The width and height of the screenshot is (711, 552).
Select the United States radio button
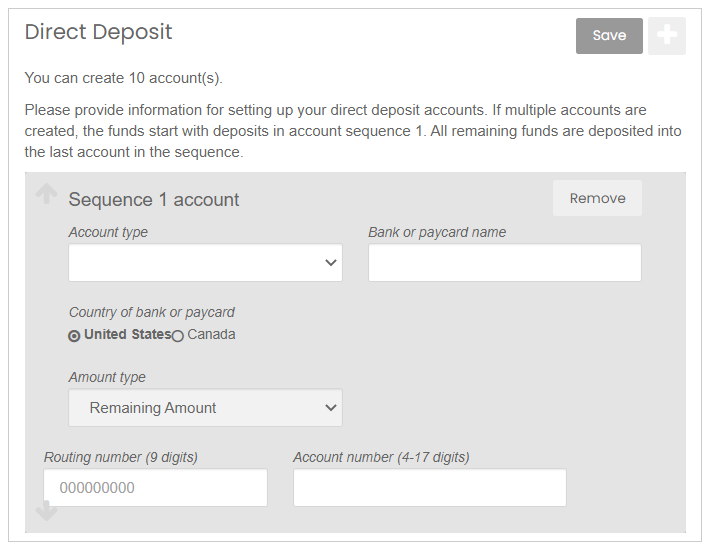point(74,336)
